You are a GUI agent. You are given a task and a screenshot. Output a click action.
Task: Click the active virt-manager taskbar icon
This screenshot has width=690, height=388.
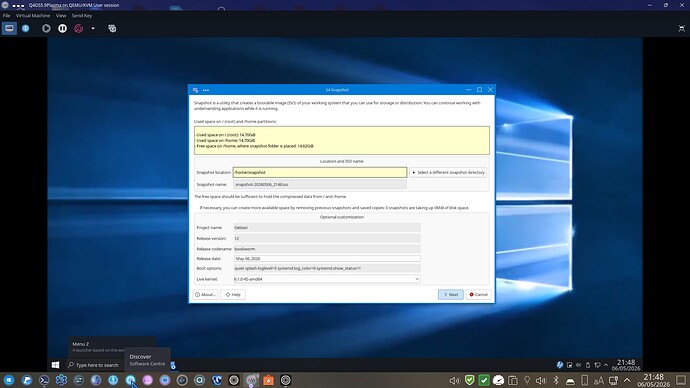pos(251,380)
